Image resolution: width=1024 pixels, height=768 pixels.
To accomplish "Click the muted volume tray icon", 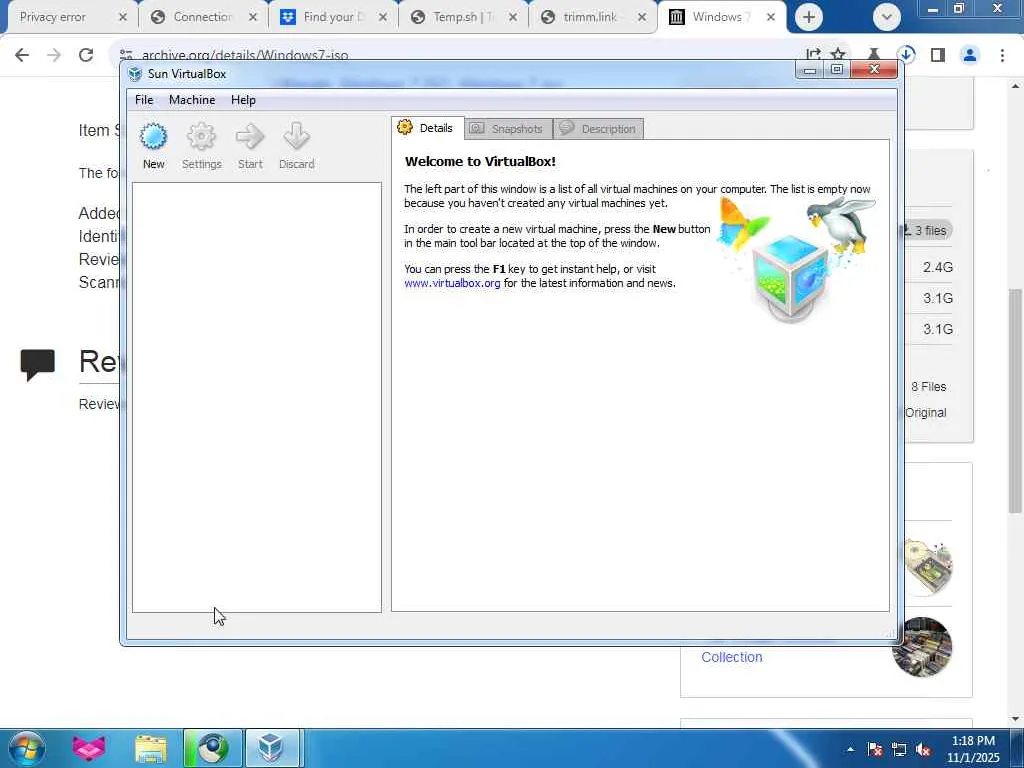I will (x=923, y=749).
